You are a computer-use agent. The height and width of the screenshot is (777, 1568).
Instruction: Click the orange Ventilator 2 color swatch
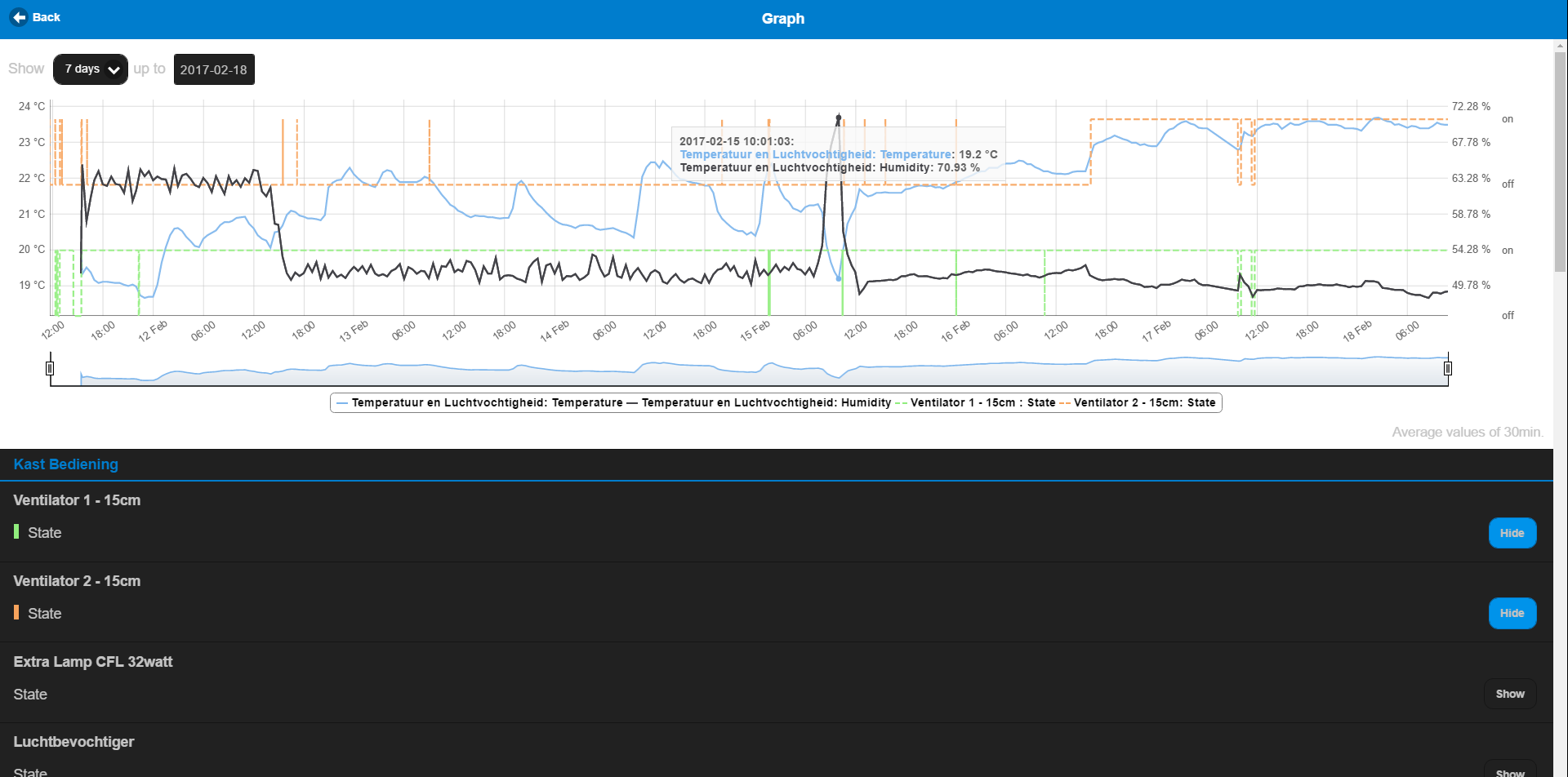(x=16, y=612)
